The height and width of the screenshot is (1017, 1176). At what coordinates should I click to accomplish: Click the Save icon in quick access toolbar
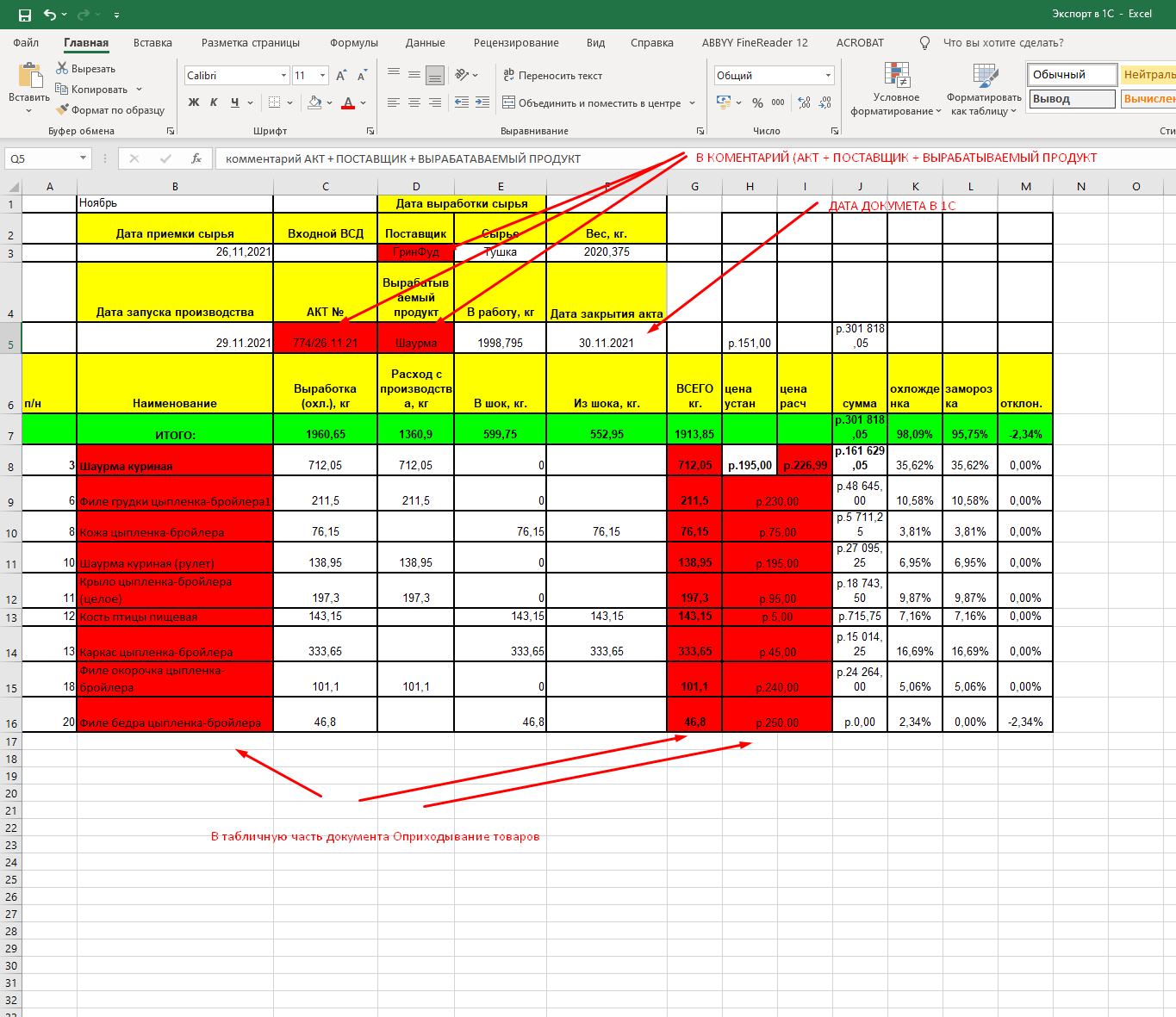(24, 15)
